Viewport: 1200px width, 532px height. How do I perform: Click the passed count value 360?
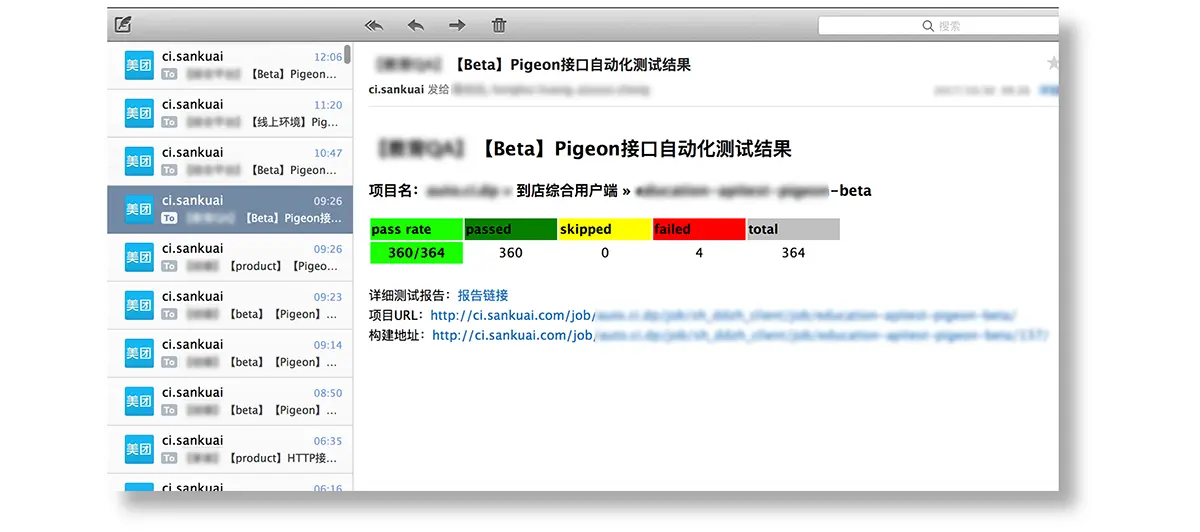[x=511, y=253]
